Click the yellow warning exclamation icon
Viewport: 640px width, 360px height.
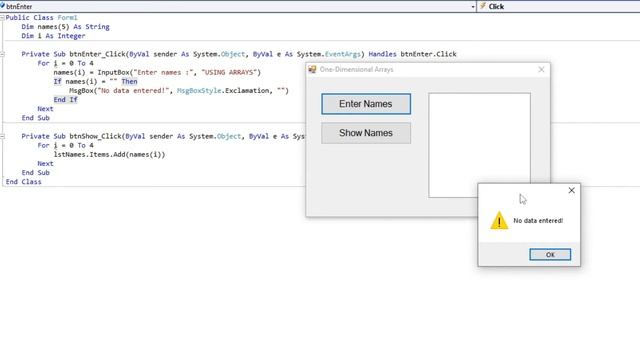point(499,220)
